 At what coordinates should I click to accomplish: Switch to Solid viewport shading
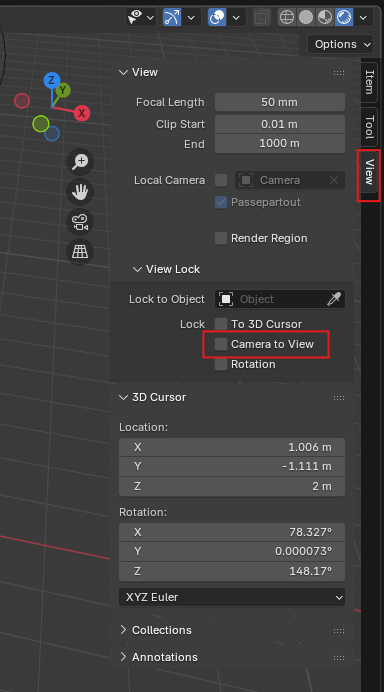point(306,18)
